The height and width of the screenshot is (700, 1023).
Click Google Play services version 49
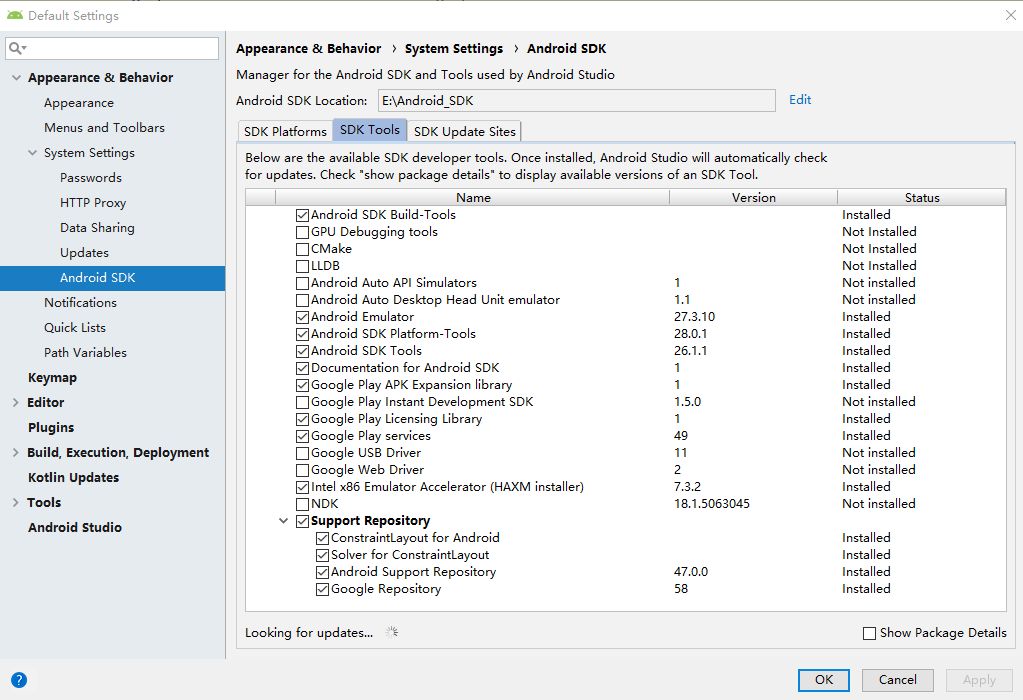tap(681, 436)
